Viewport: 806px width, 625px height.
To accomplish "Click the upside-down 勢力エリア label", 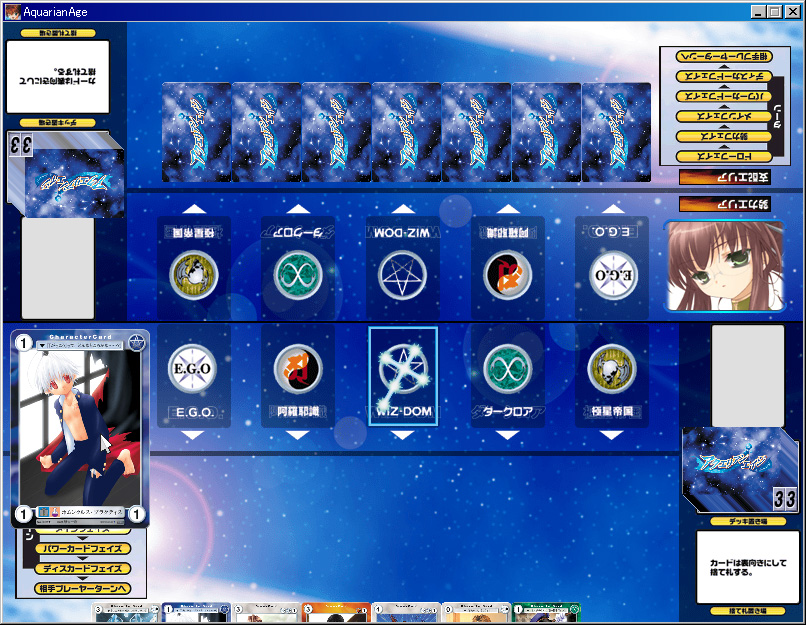I will point(725,204).
